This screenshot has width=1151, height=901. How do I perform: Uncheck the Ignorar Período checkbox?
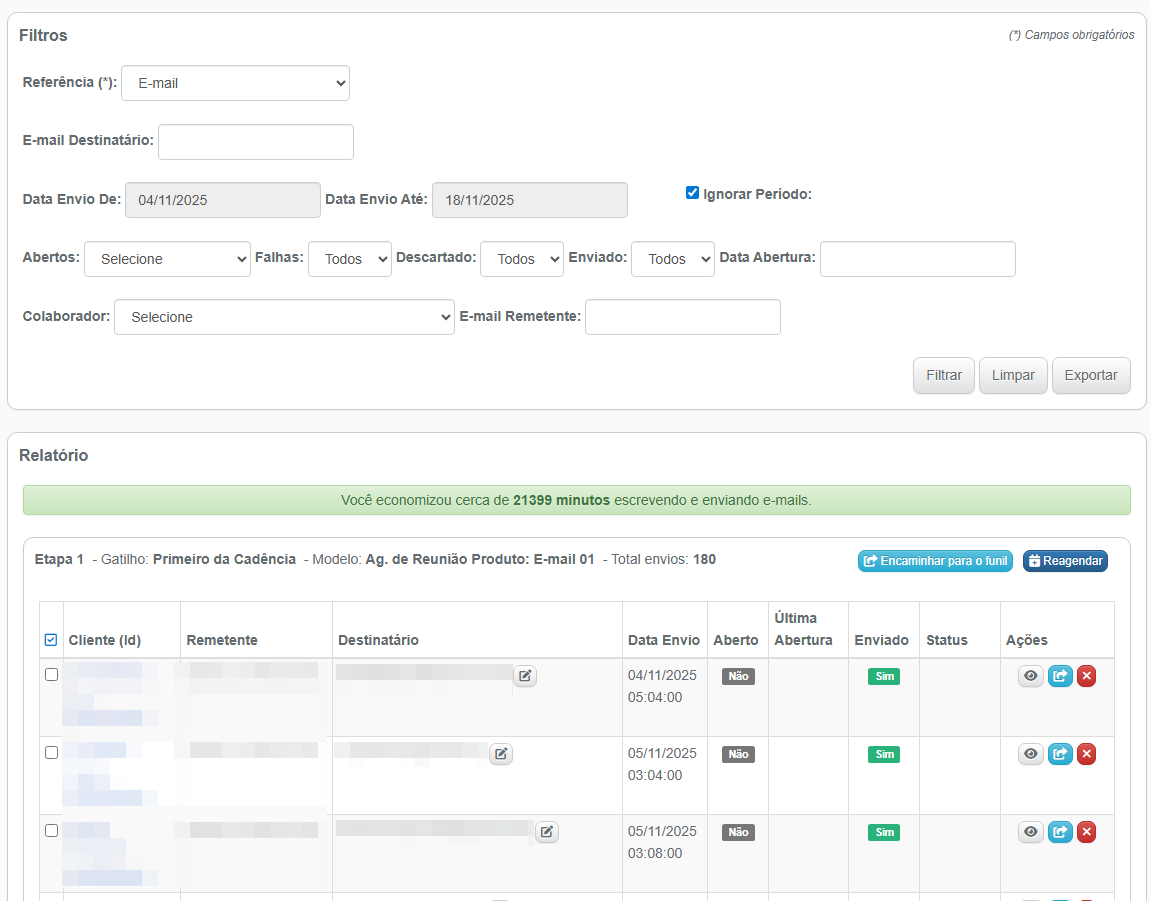click(692, 193)
